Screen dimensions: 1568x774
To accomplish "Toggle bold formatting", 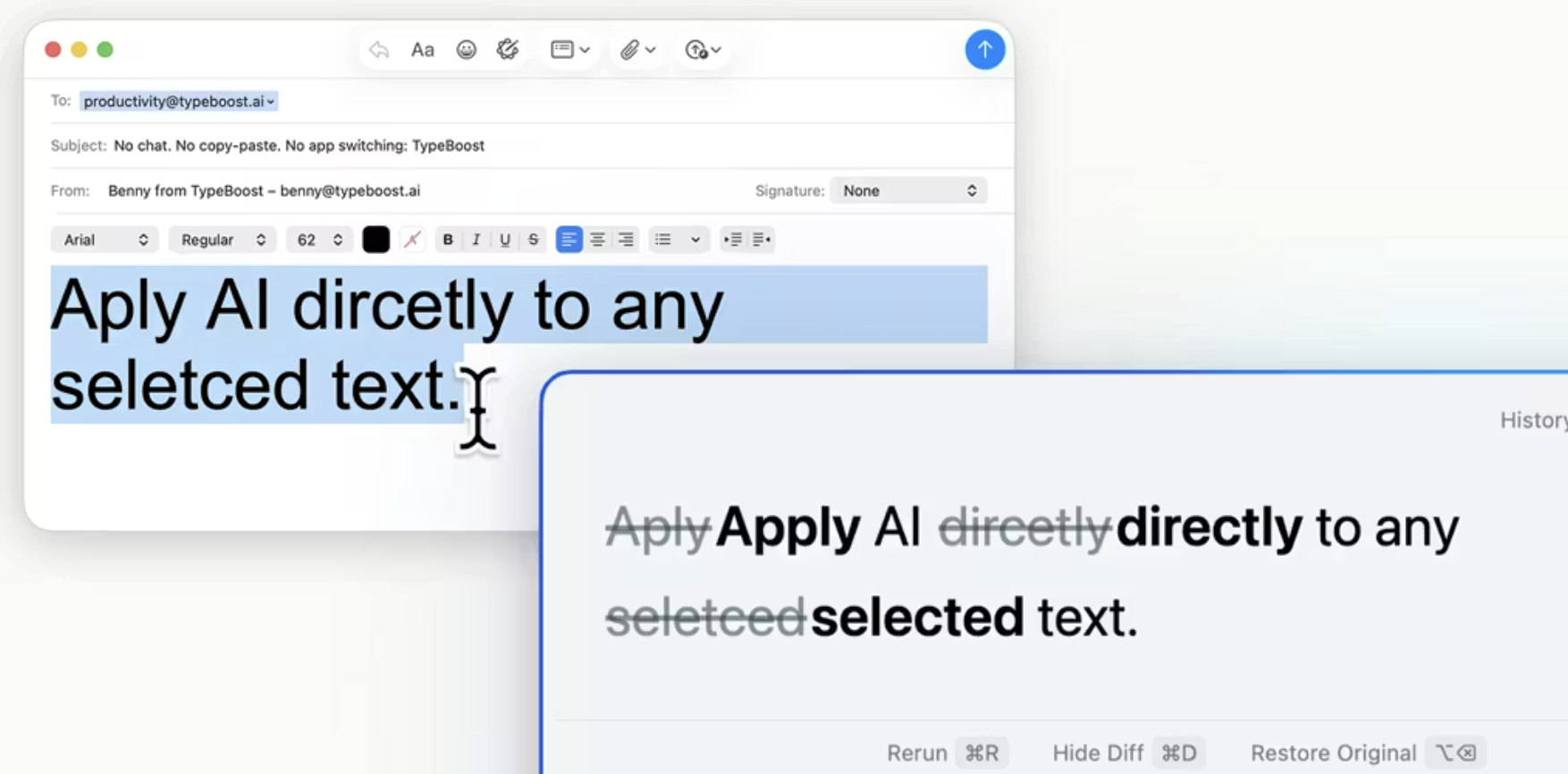I will (448, 240).
